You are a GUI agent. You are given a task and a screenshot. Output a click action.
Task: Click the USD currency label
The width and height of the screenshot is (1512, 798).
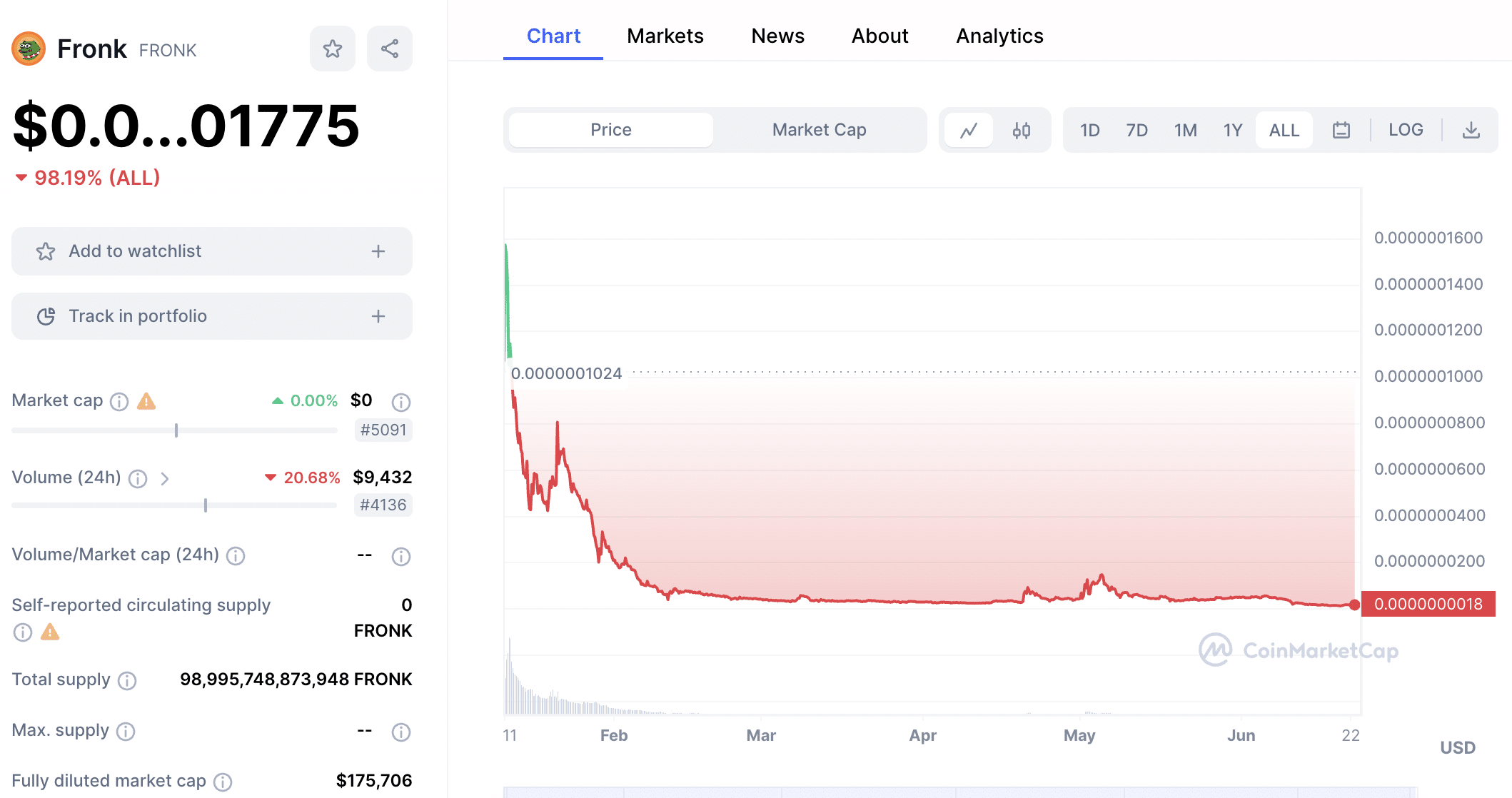[x=1458, y=747]
